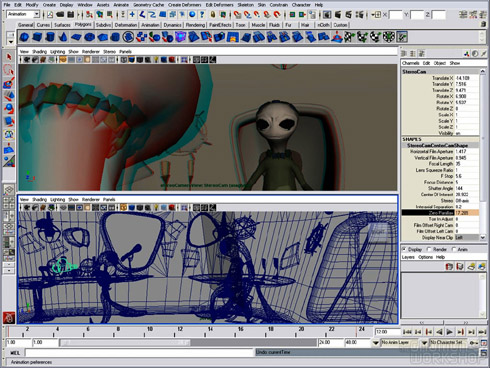Open the Stereo menu in top viewport

pos(109,51)
